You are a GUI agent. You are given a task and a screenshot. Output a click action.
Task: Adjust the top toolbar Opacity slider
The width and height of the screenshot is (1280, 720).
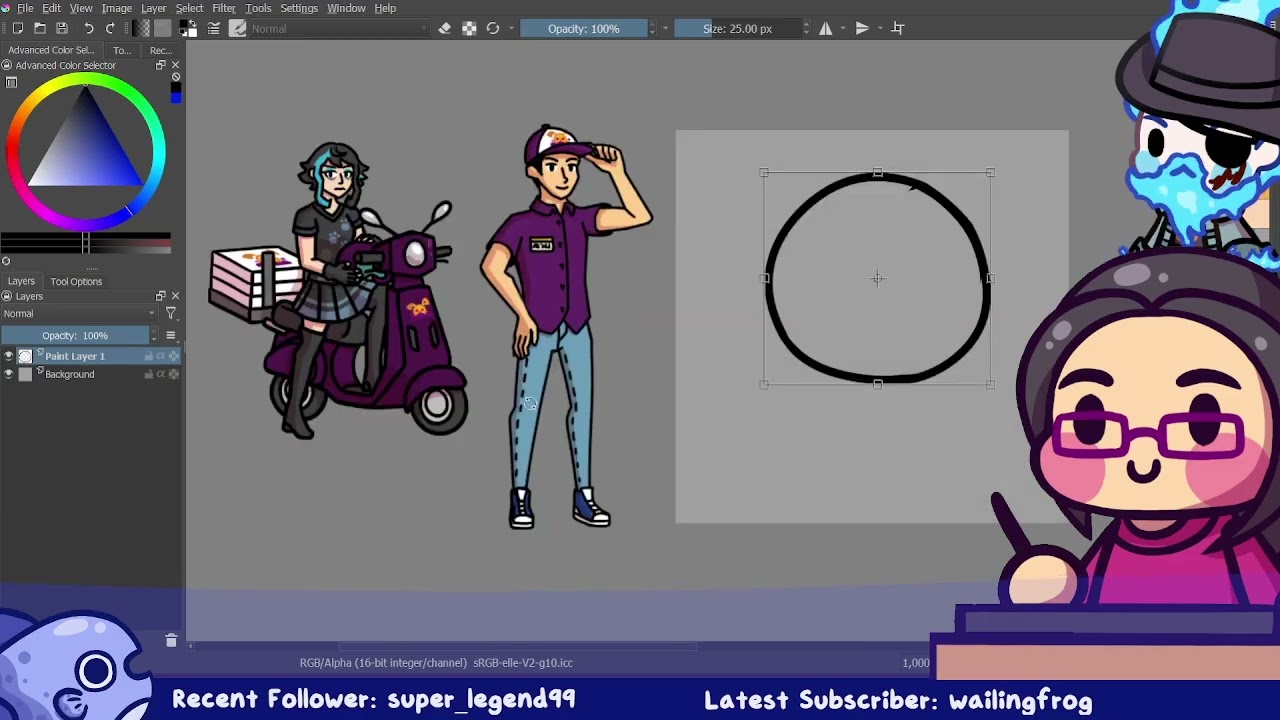coord(583,29)
